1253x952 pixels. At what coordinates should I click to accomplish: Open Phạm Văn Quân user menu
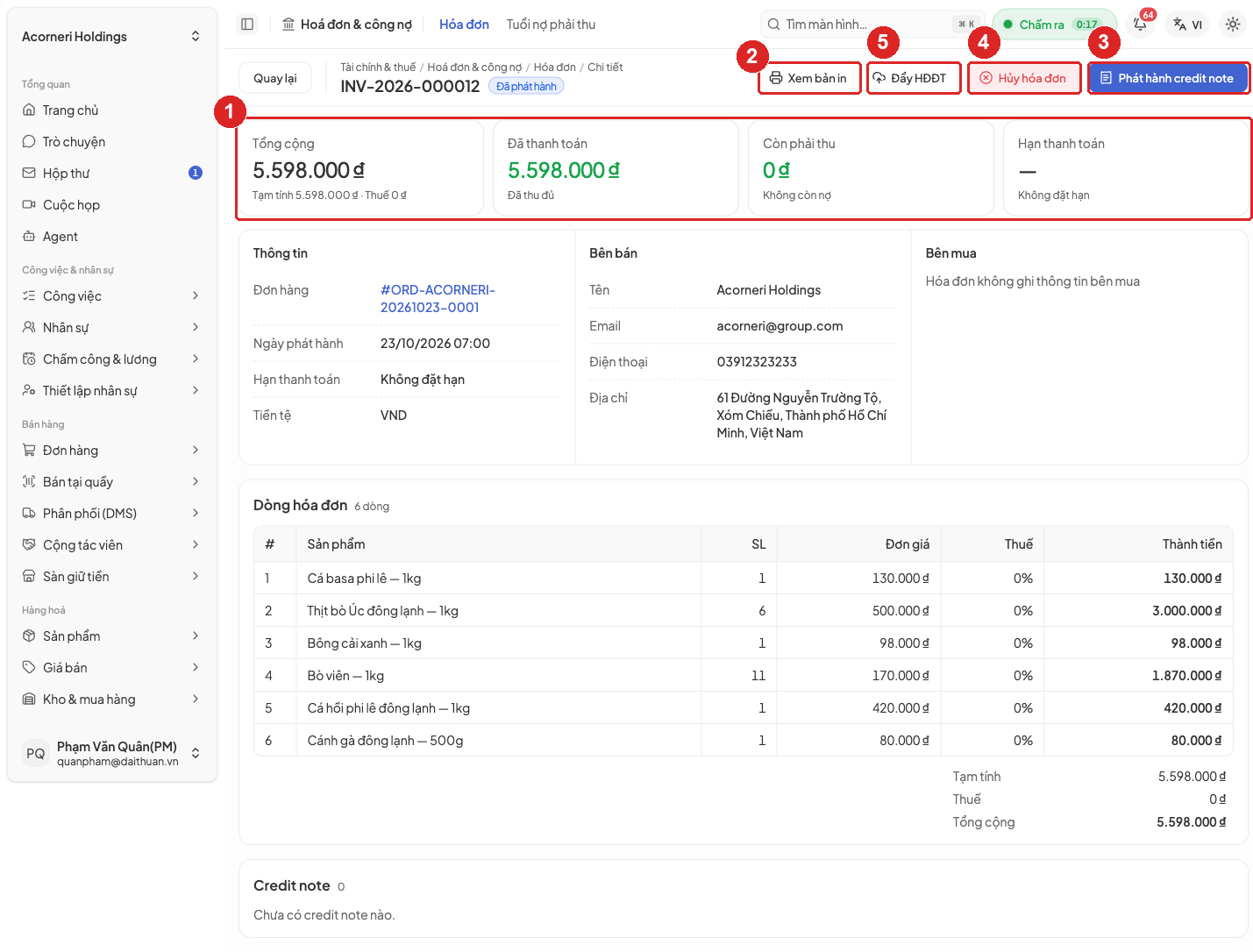[x=112, y=753]
